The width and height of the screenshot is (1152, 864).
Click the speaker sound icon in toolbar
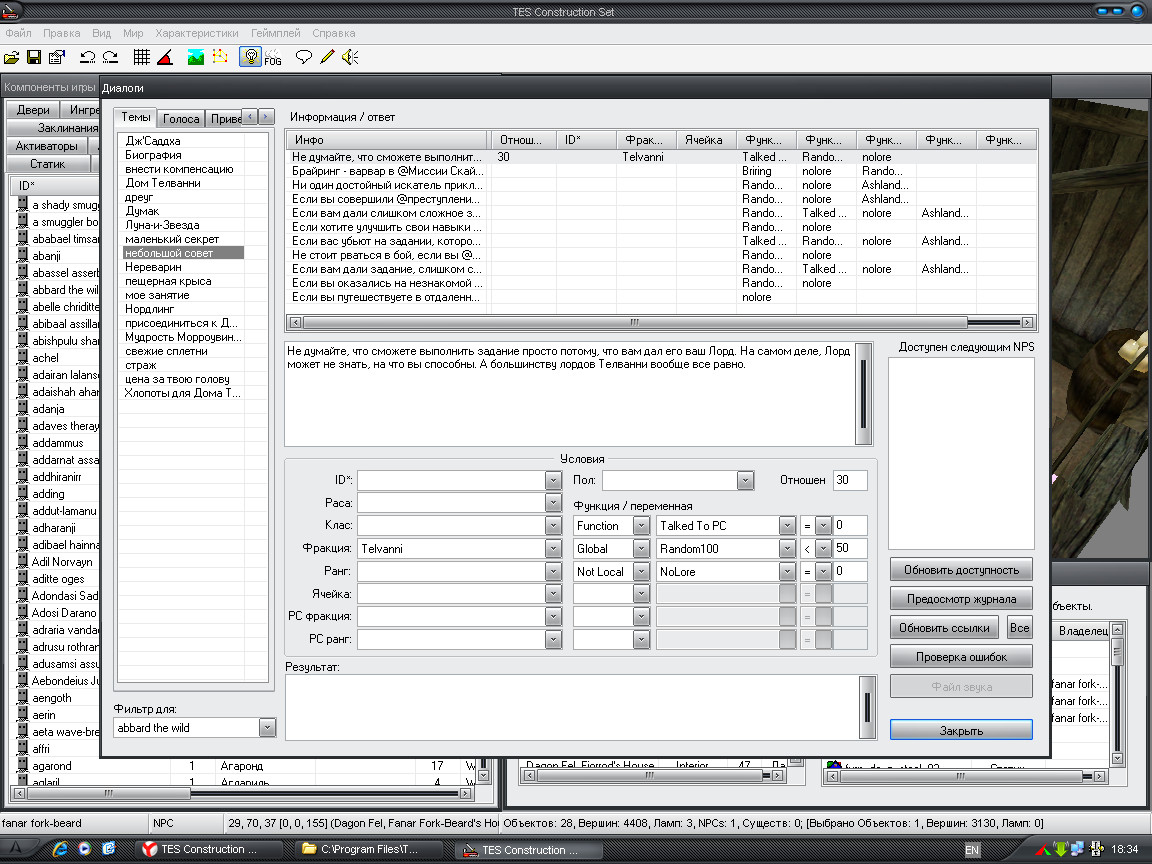[349, 57]
